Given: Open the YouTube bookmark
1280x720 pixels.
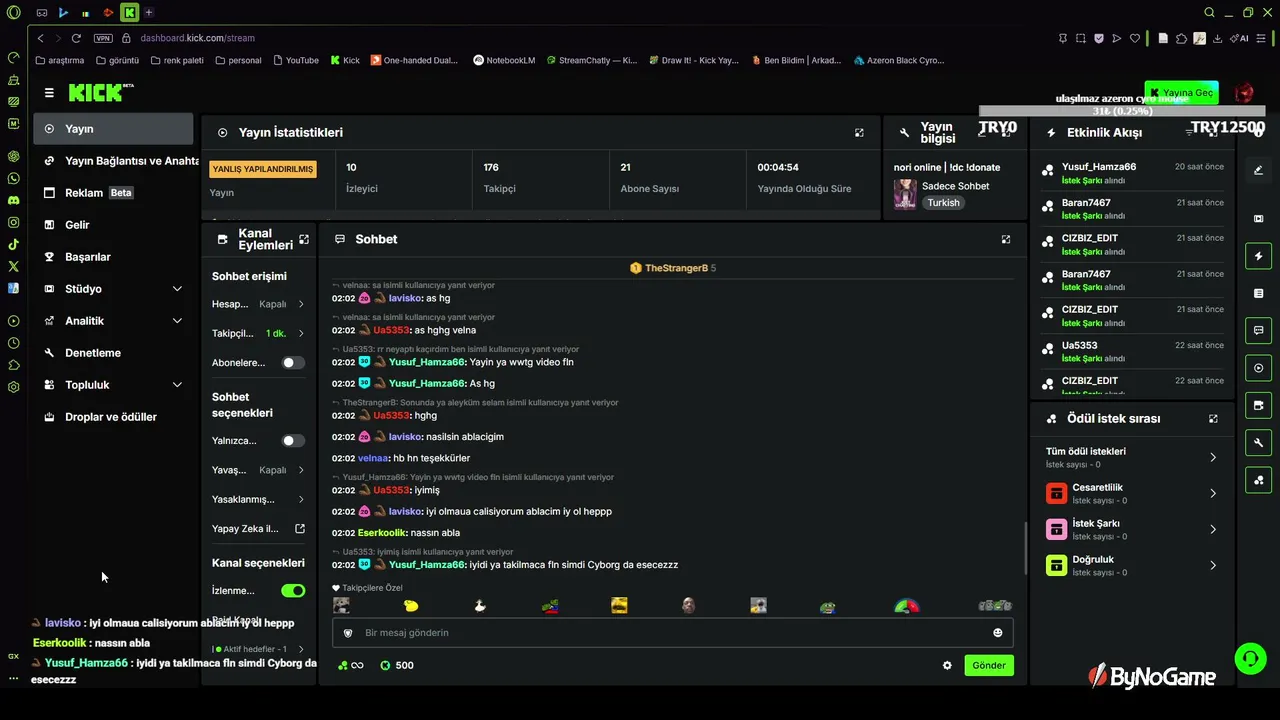Looking at the screenshot, I should pos(295,60).
